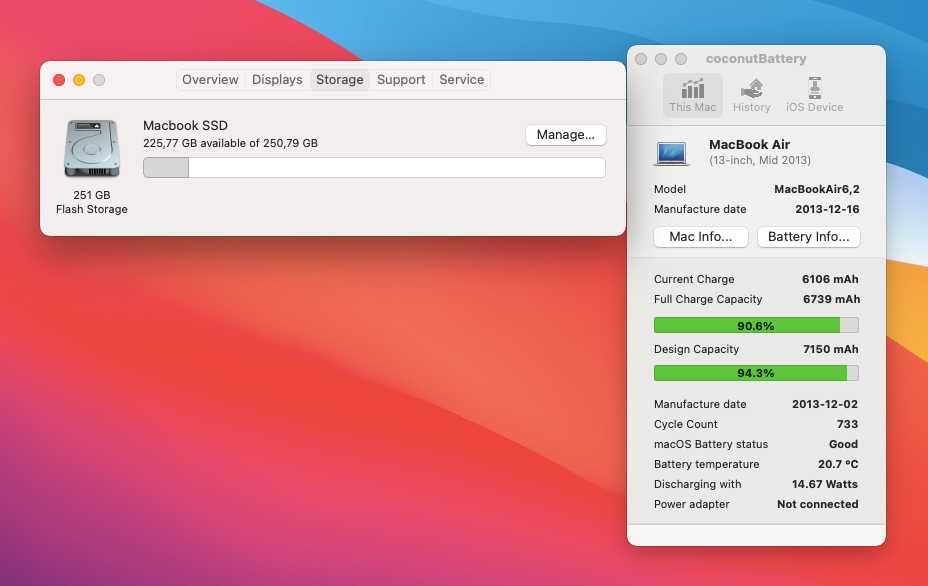Click the Macbook SSD hard drive icon
The height and width of the screenshot is (586, 928).
[92, 148]
